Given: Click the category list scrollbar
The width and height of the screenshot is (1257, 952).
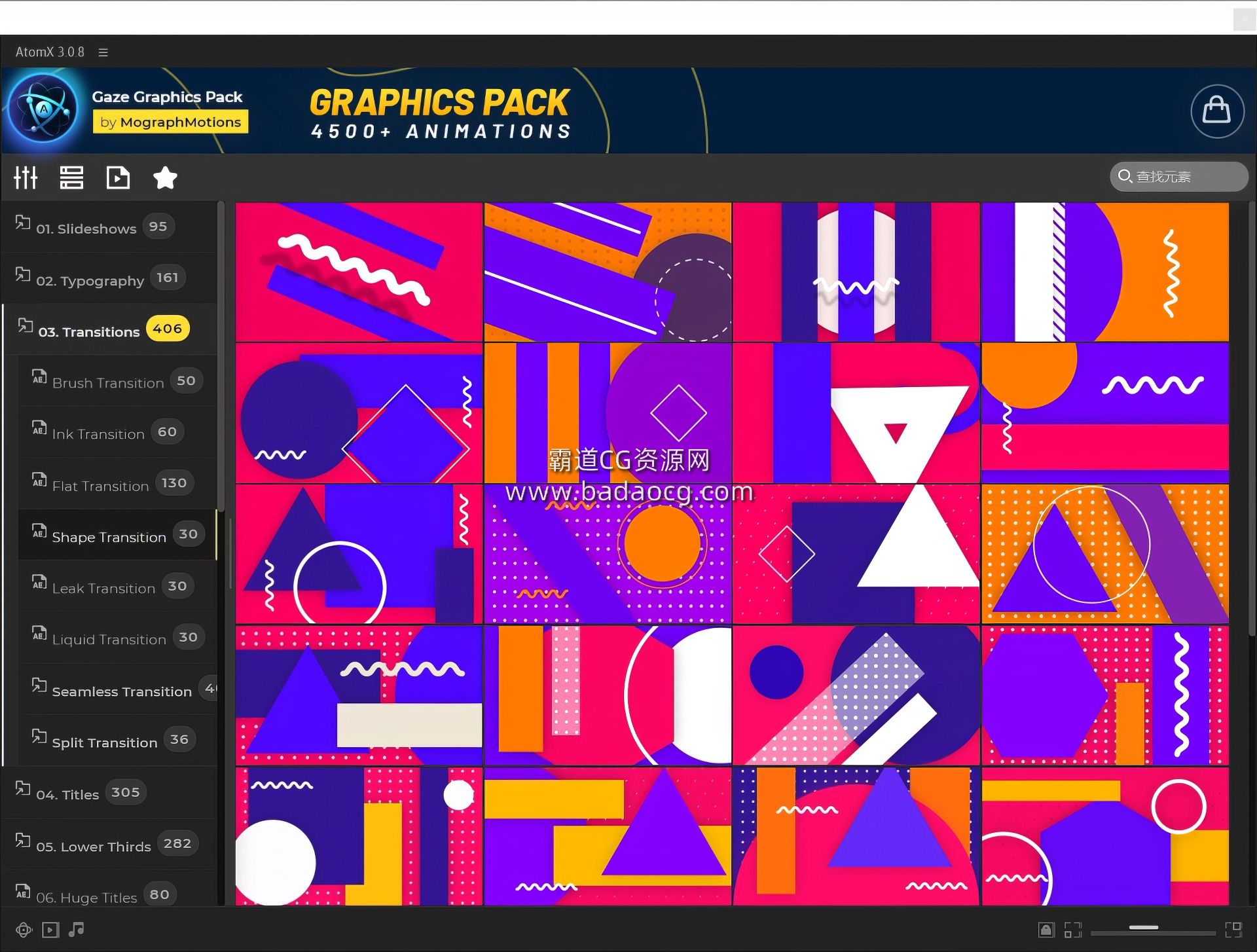Looking at the screenshot, I should tap(221, 357).
